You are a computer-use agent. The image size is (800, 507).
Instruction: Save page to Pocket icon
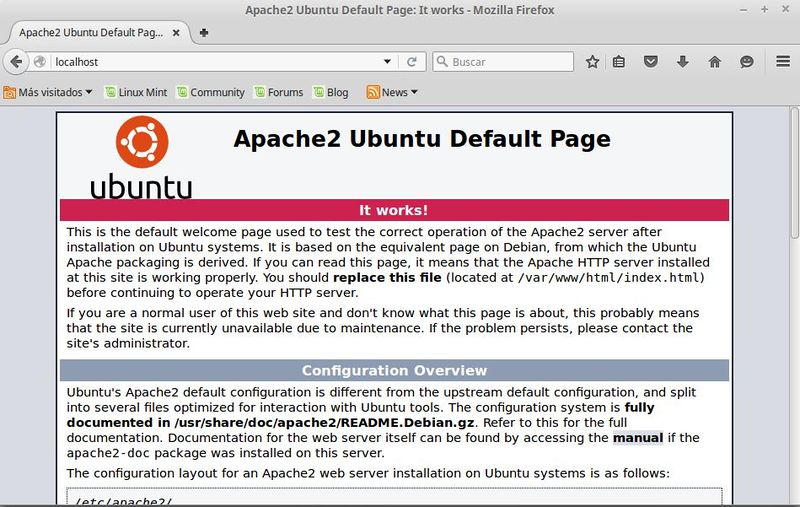tap(651, 62)
